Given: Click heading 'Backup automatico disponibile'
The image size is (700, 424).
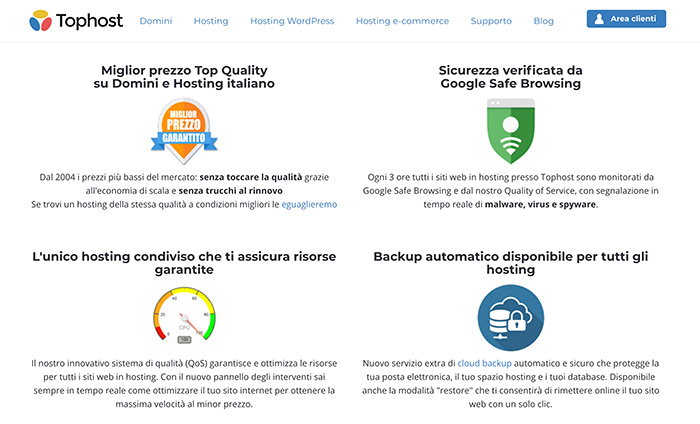Looking at the screenshot, I should [510, 263].
